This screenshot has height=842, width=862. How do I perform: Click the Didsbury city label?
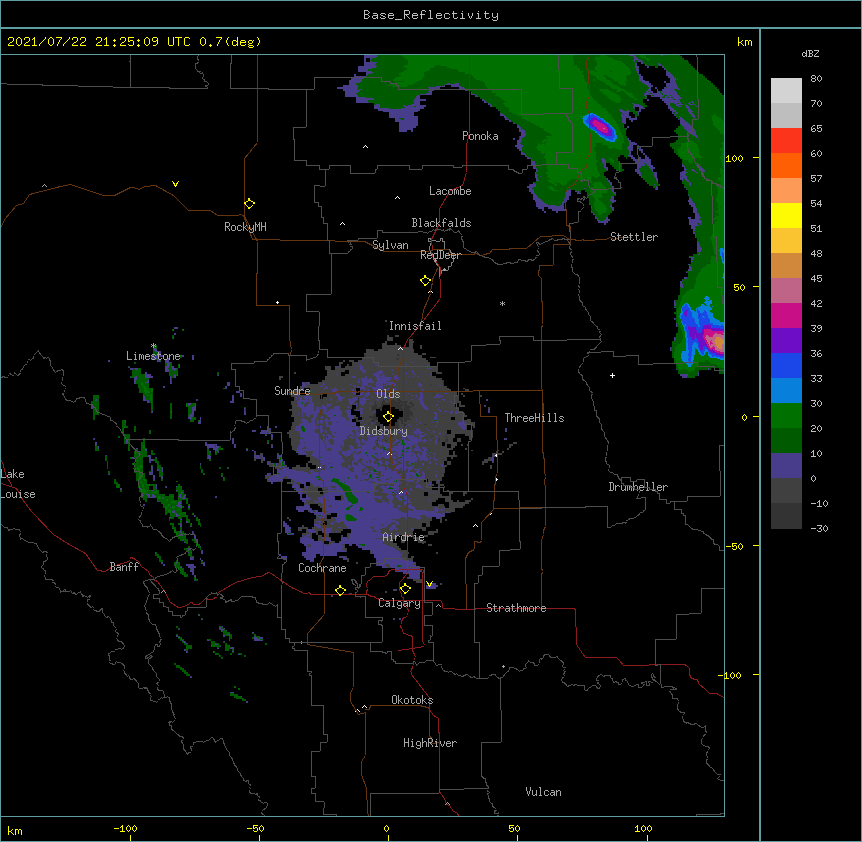click(x=384, y=431)
